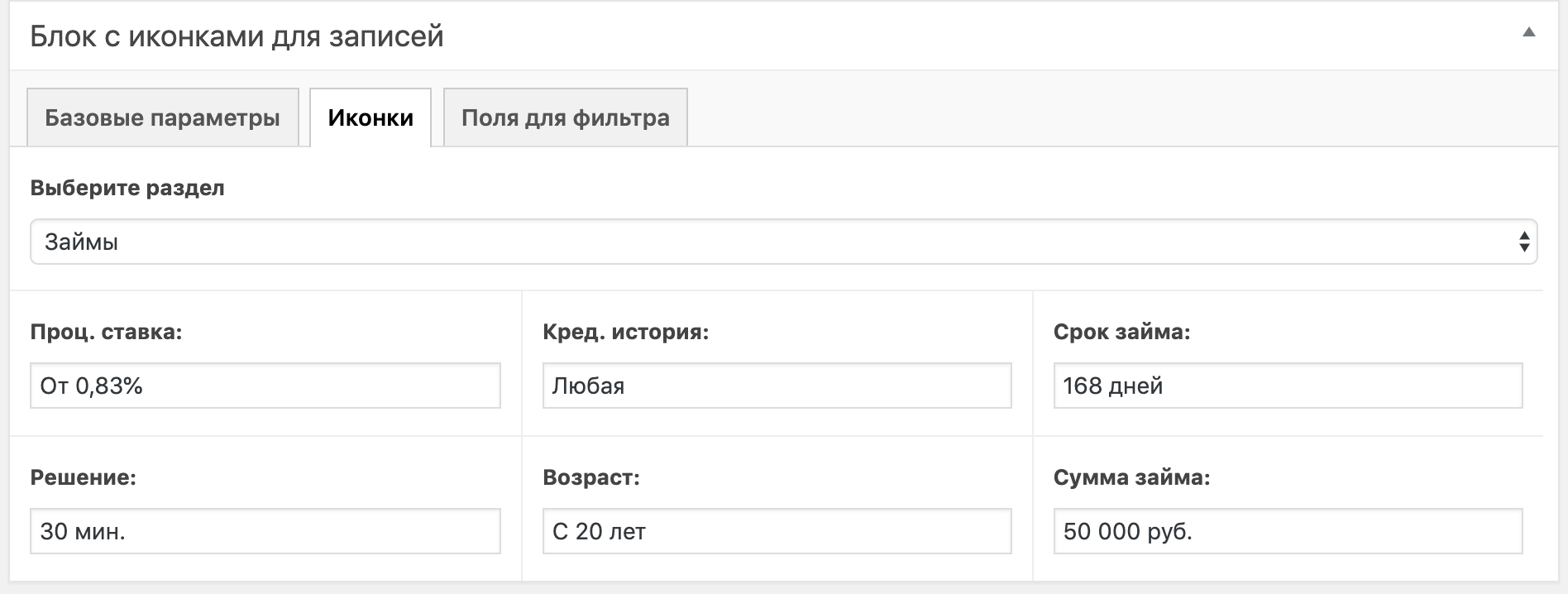
Task: Click the «Возраст:» label
Action: pyautogui.click(x=590, y=477)
